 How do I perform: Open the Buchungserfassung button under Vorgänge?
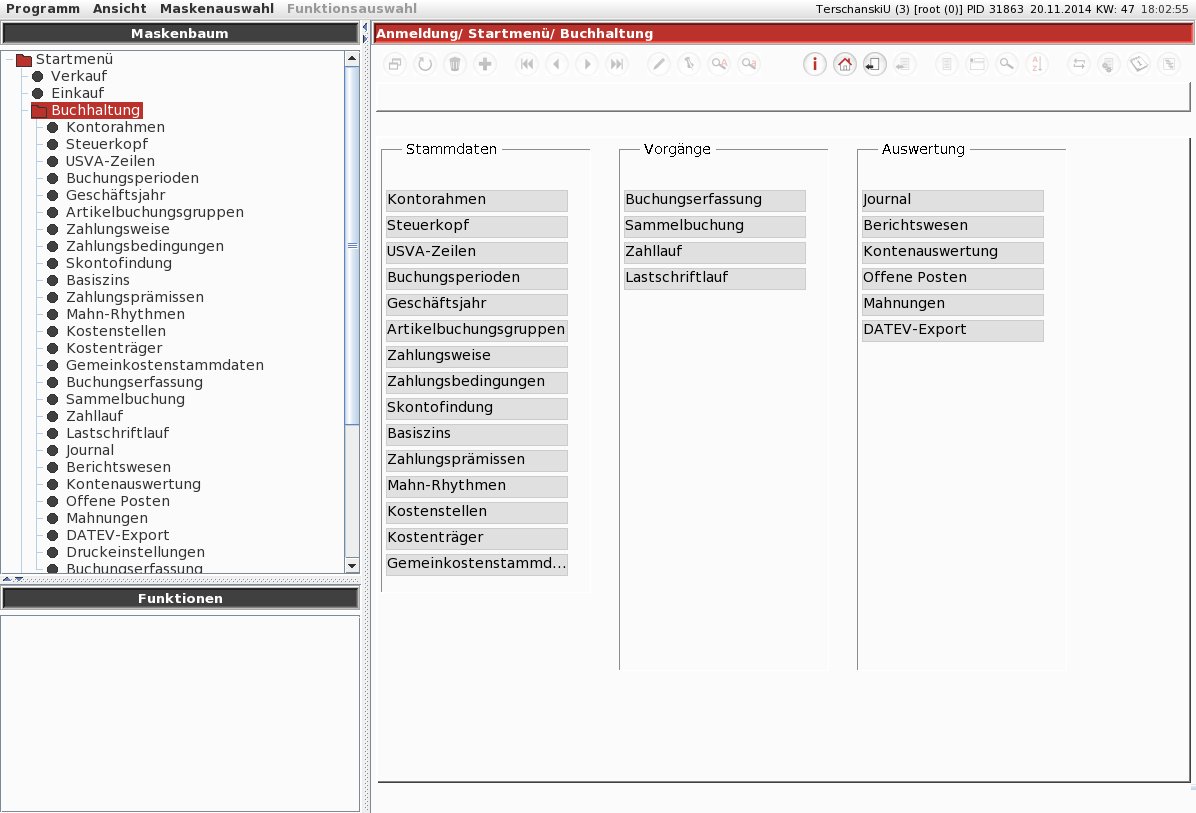coord(714,200)
